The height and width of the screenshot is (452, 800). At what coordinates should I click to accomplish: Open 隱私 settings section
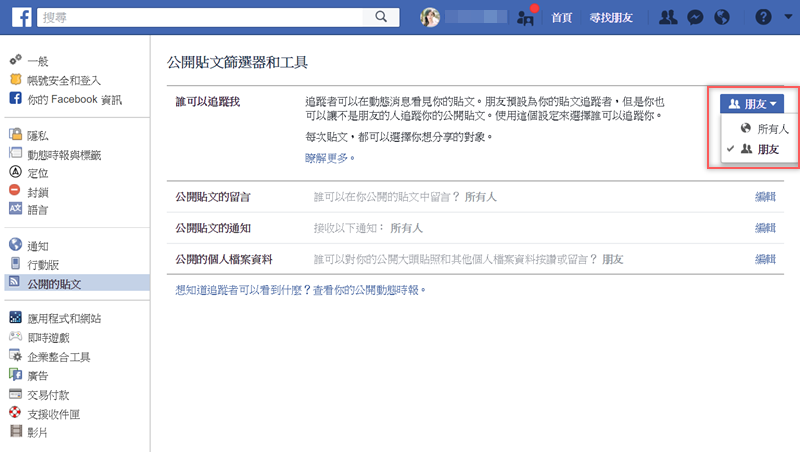(x=38, y=136)
